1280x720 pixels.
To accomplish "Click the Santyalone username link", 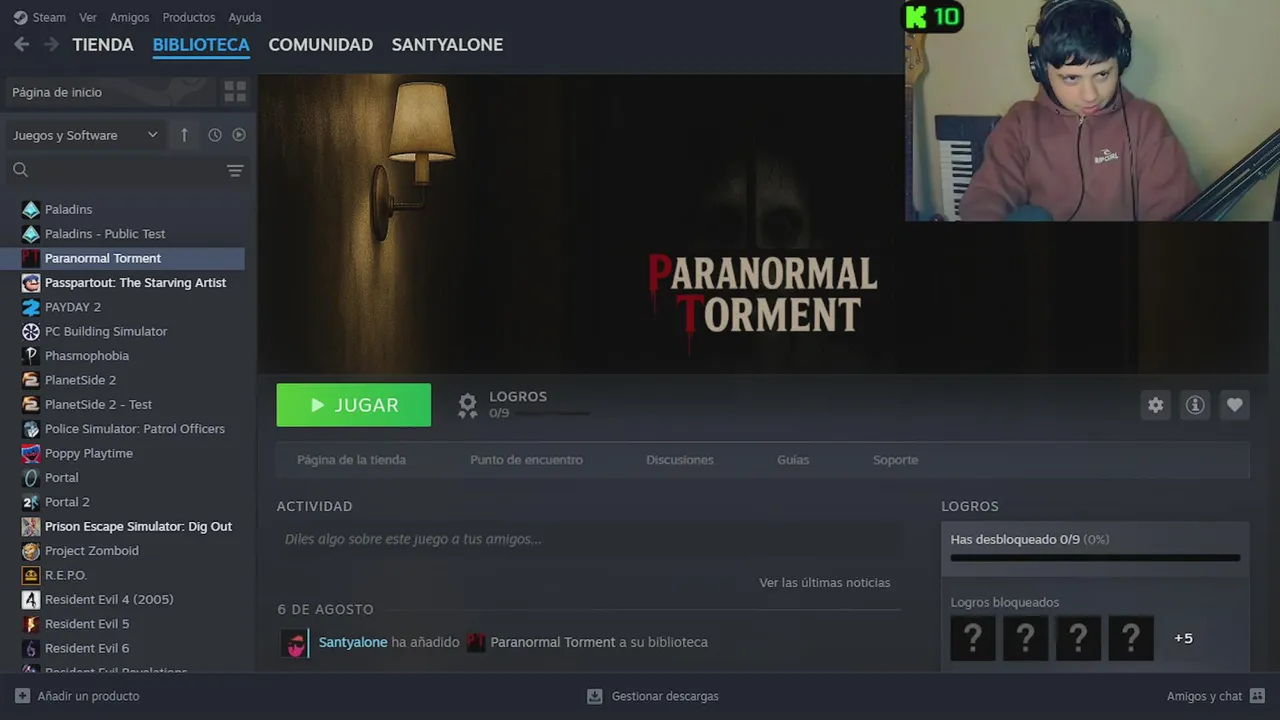I will pos(353,642).
